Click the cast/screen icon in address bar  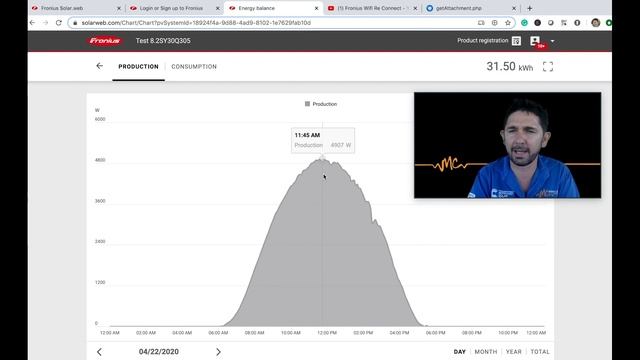coord(481,23)
